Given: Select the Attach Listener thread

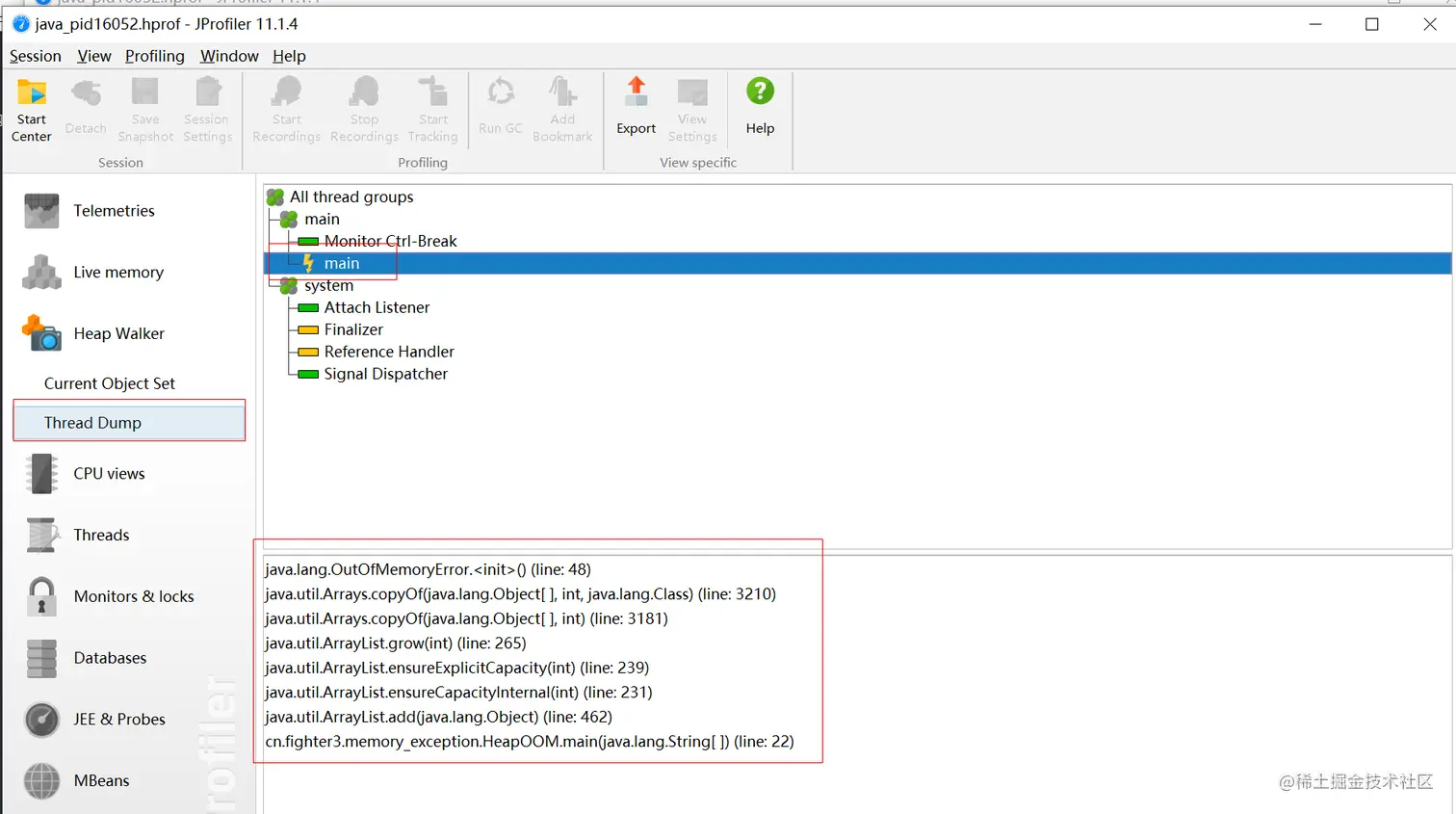Looking at the screenshot, I should (377, 307).
